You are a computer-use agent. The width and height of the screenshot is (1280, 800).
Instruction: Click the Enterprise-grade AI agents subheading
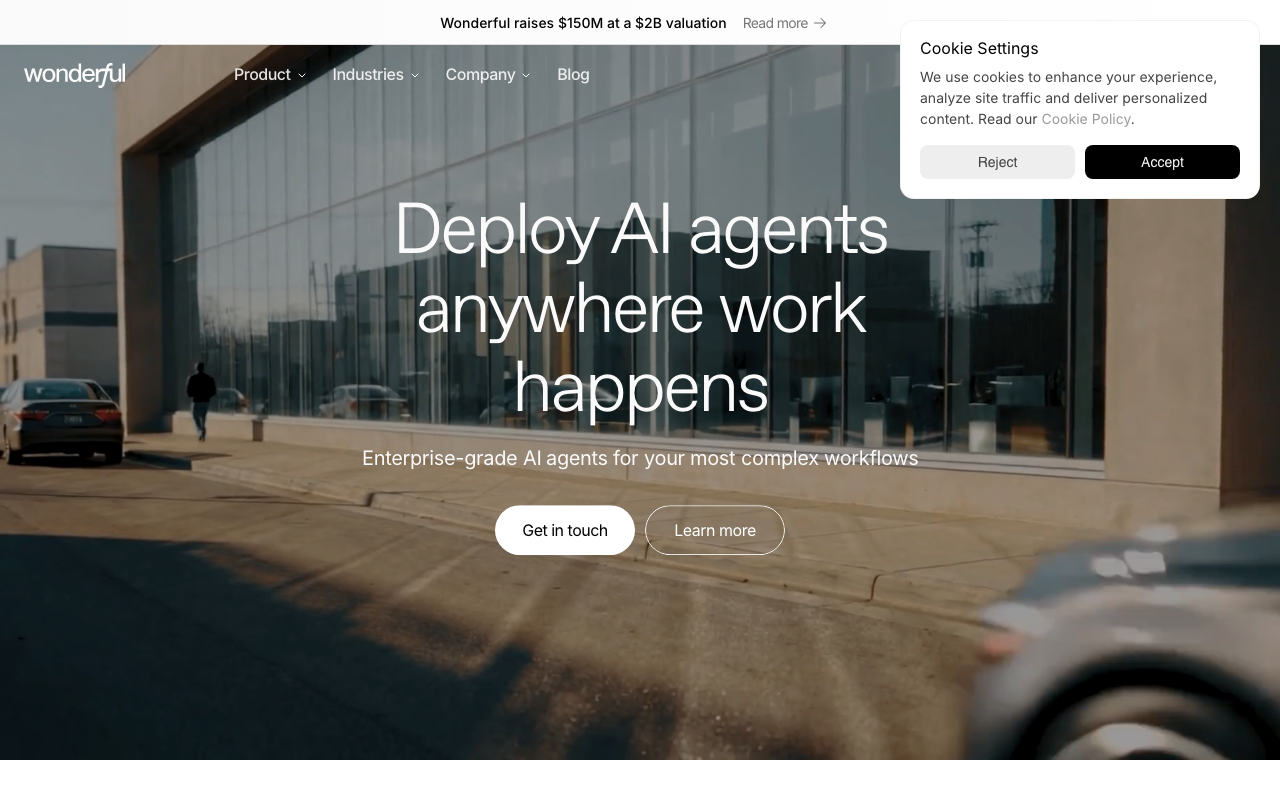point(640,458)
